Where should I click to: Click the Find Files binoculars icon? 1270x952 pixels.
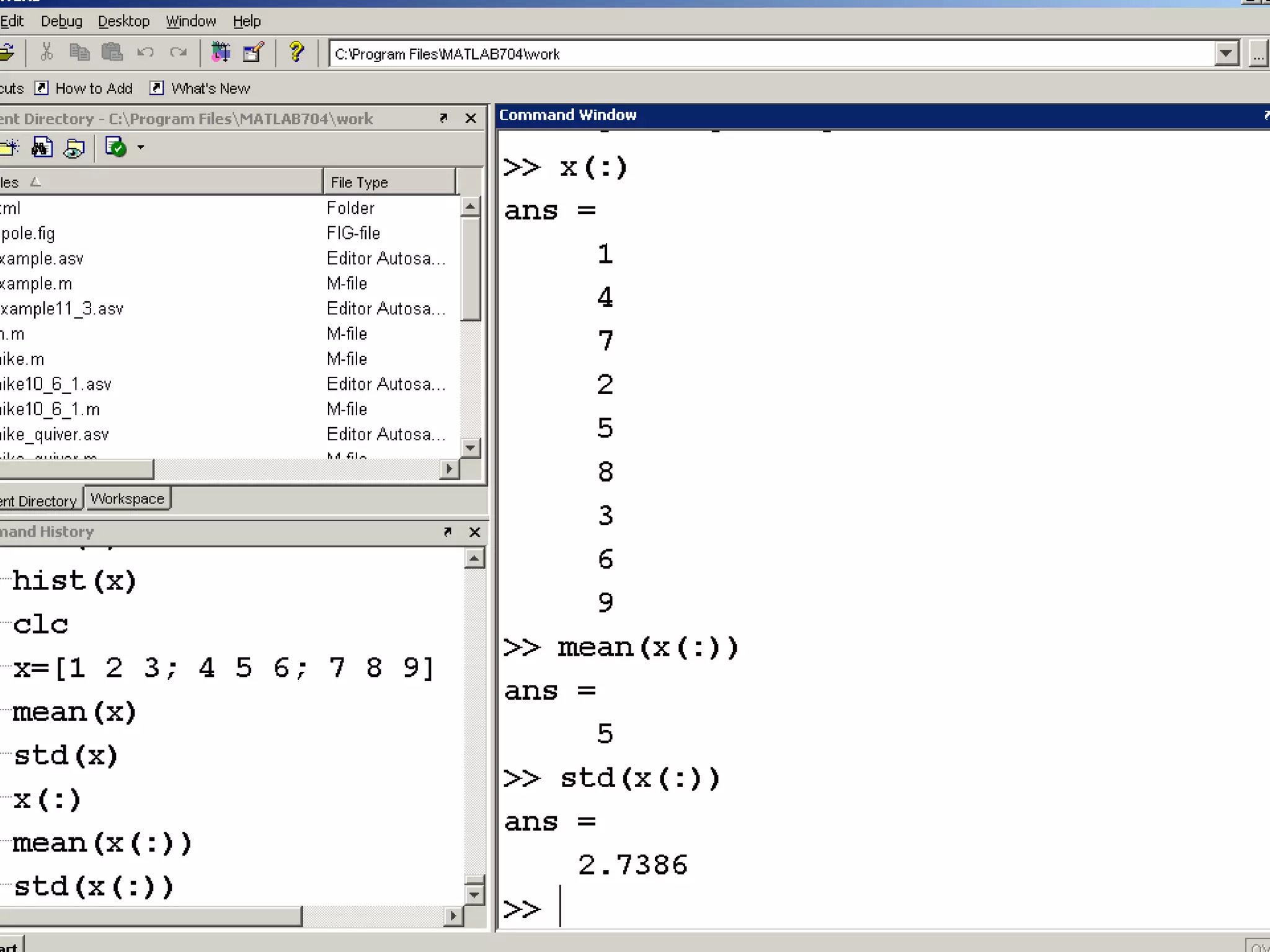(x=42, y=148)
